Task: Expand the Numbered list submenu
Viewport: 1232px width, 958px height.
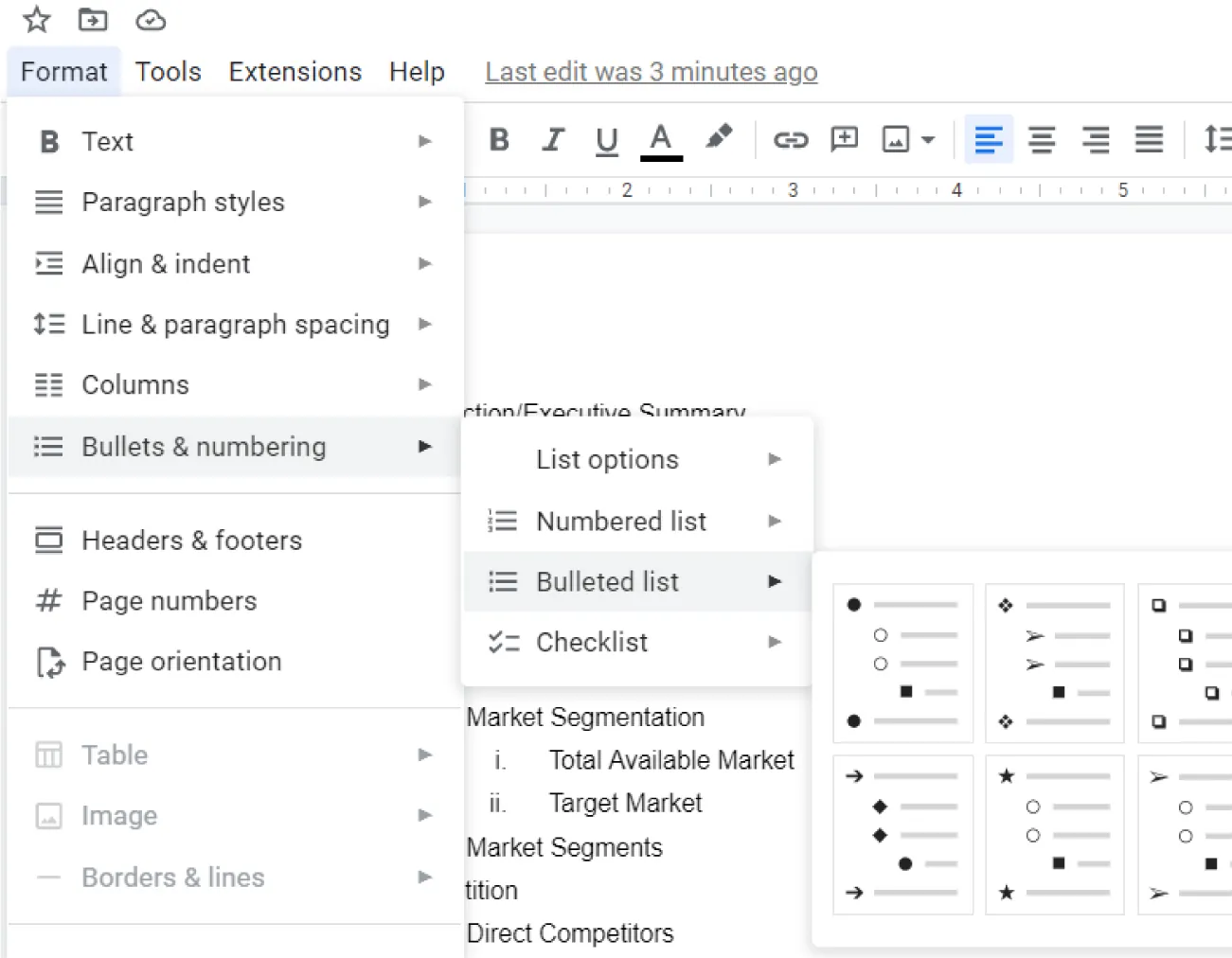Action: tap(621, 521)
